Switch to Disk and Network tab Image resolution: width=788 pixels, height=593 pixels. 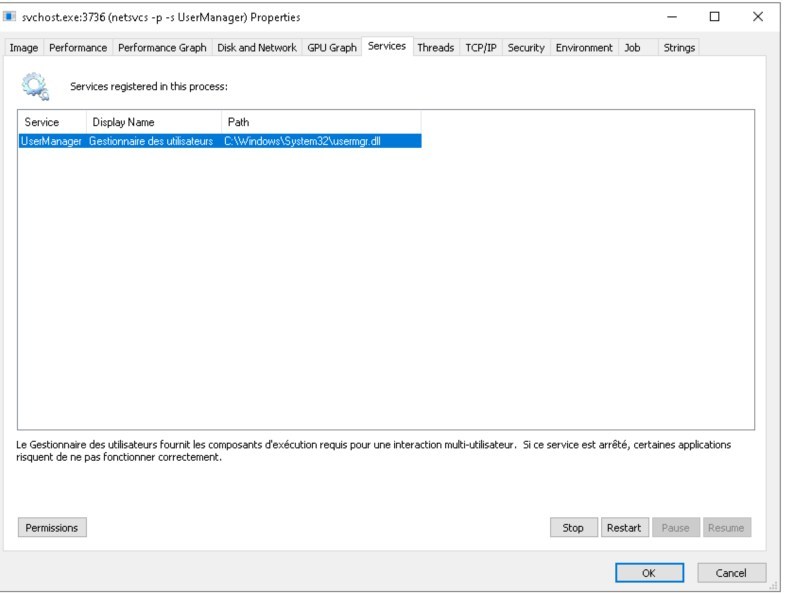pyautogui.click(x=257, y=48)
